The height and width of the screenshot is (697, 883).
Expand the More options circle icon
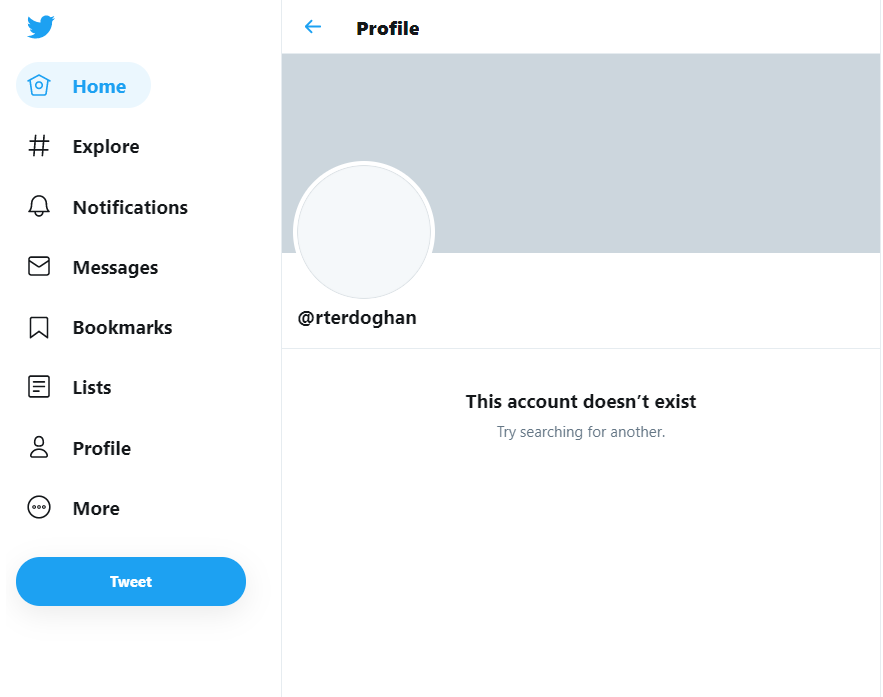[39, 507]
